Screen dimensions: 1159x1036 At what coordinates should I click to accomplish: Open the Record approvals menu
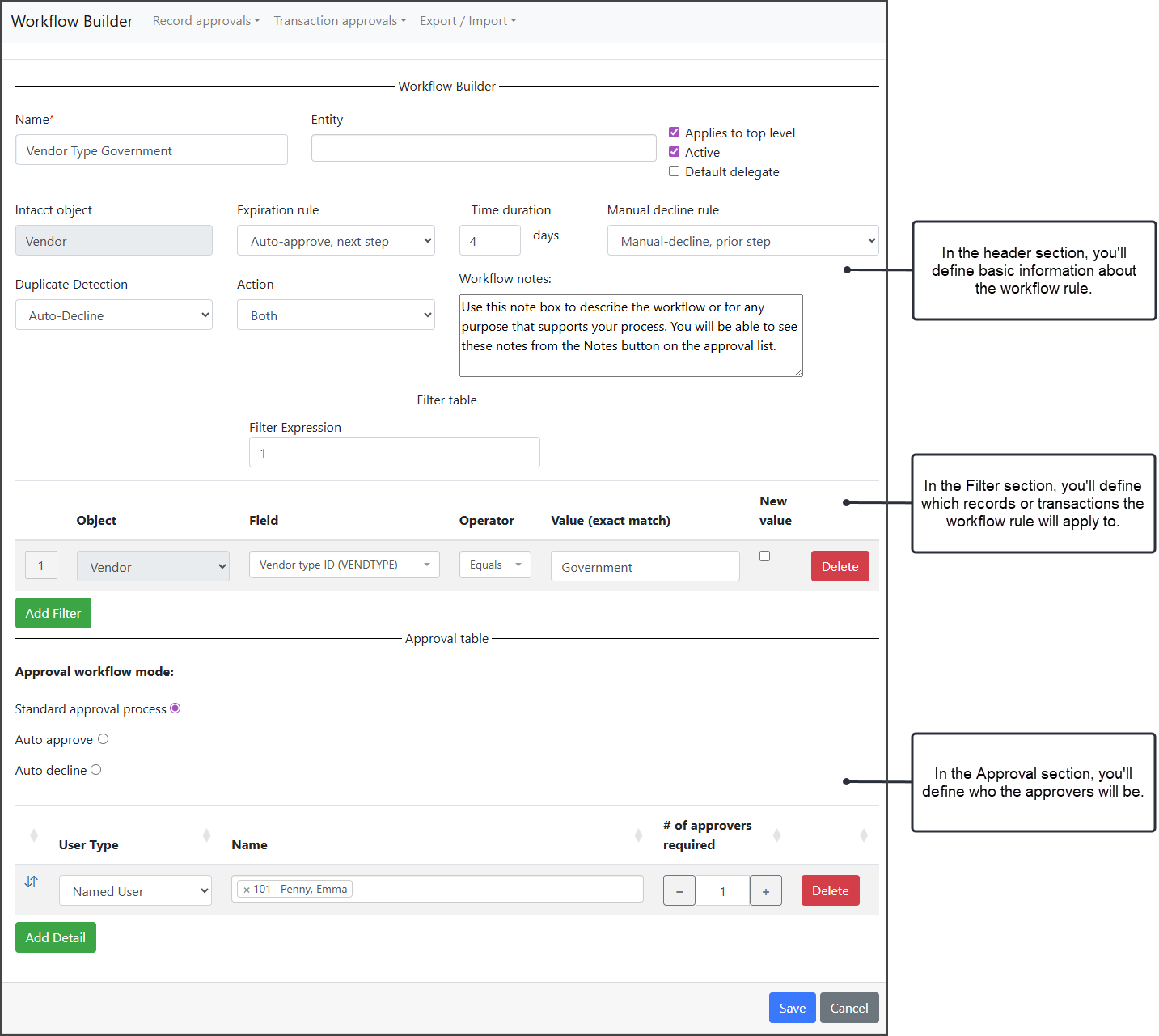(x=206, y=21)
